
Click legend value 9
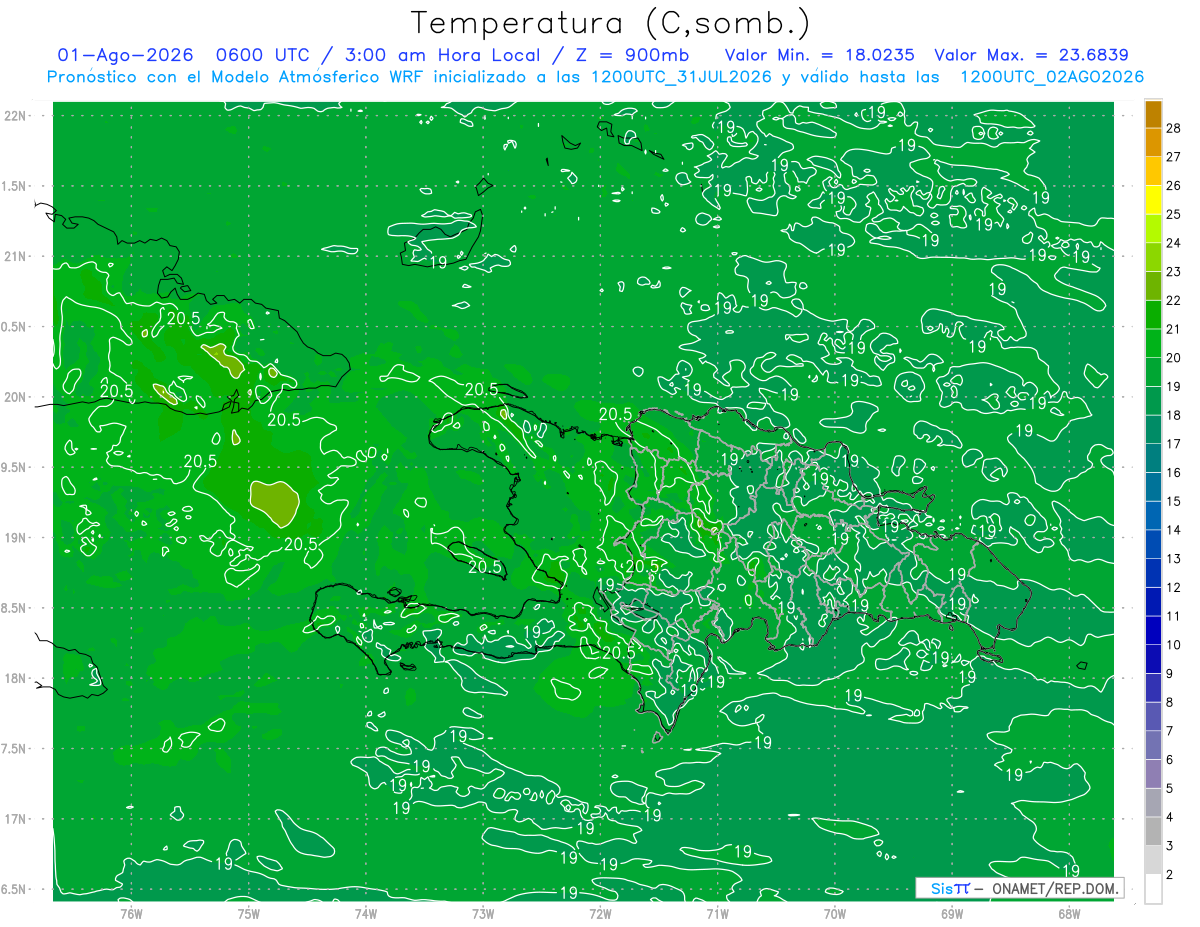tap(1171, 673)
